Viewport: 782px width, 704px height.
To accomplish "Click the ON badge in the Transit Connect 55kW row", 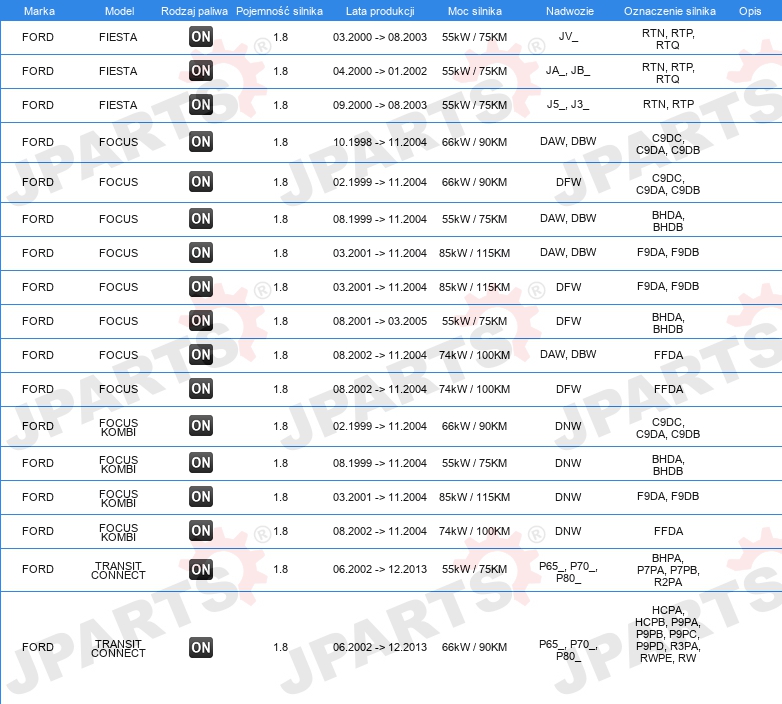I will pos(201,569).
